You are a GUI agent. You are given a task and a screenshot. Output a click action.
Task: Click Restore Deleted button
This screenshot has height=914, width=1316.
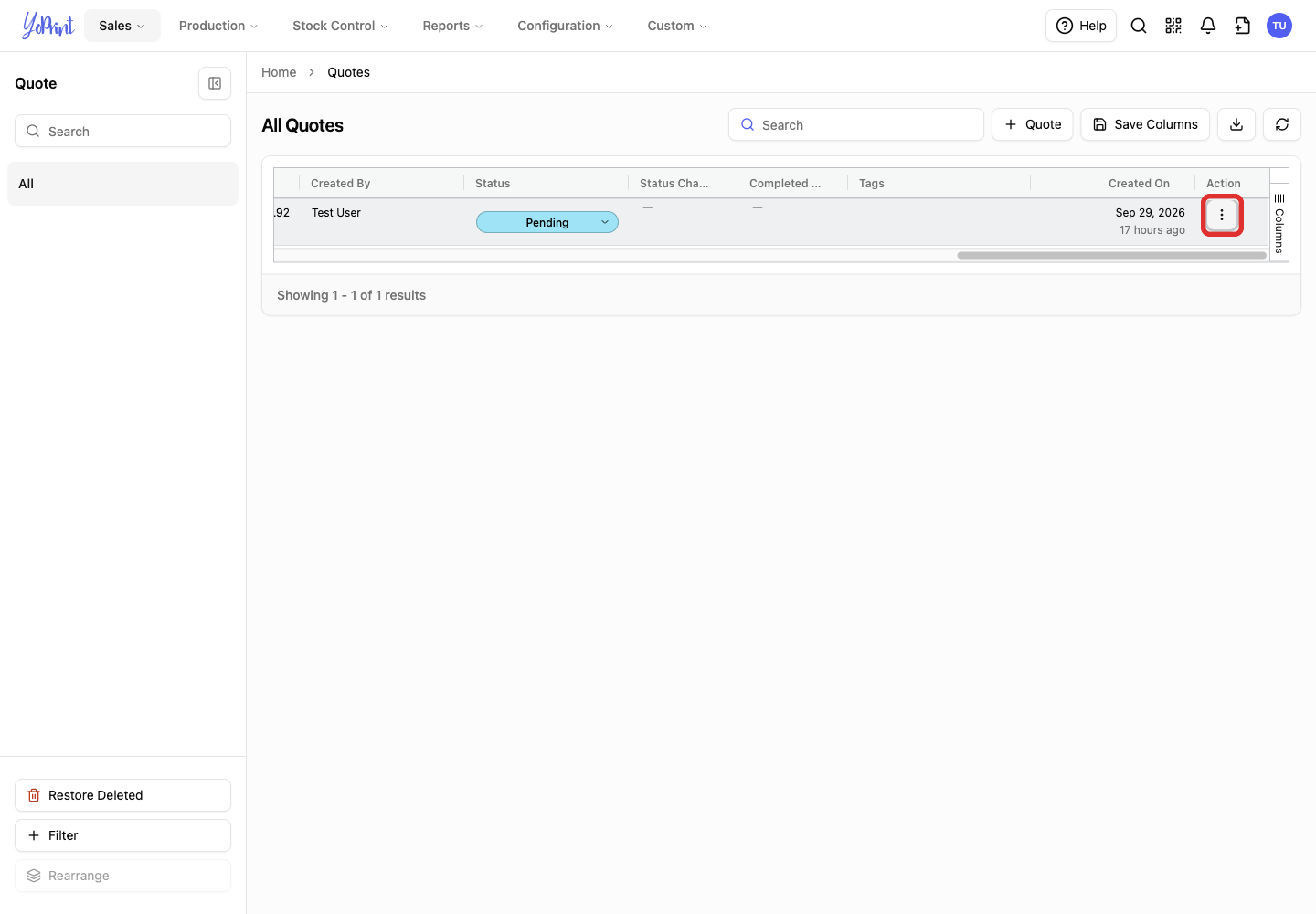122,795
